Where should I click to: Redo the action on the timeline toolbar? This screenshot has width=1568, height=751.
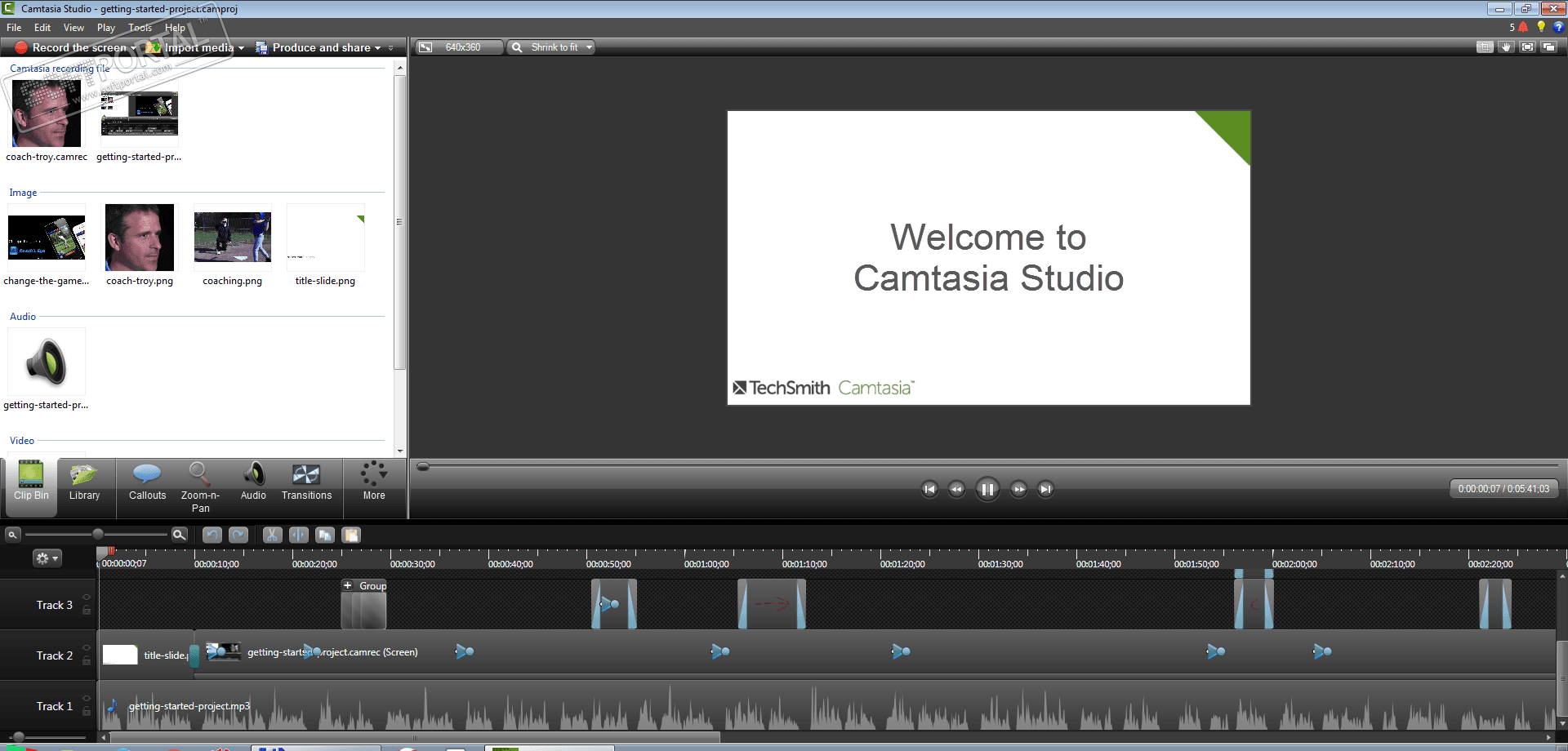coord(238,535)
